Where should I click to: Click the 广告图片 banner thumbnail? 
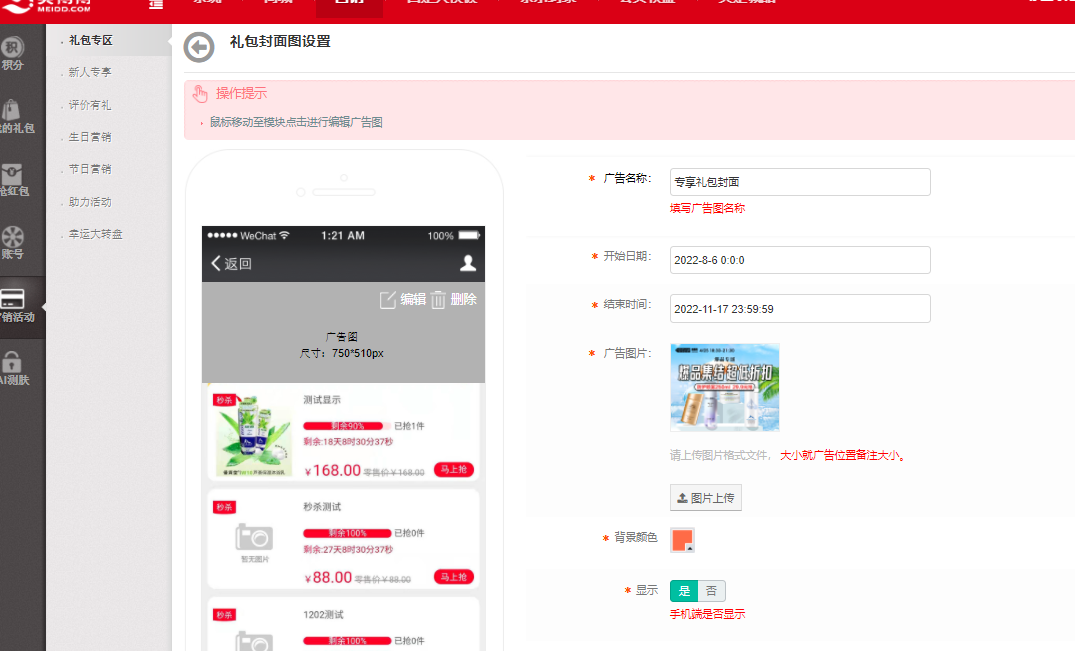[725, 387]
